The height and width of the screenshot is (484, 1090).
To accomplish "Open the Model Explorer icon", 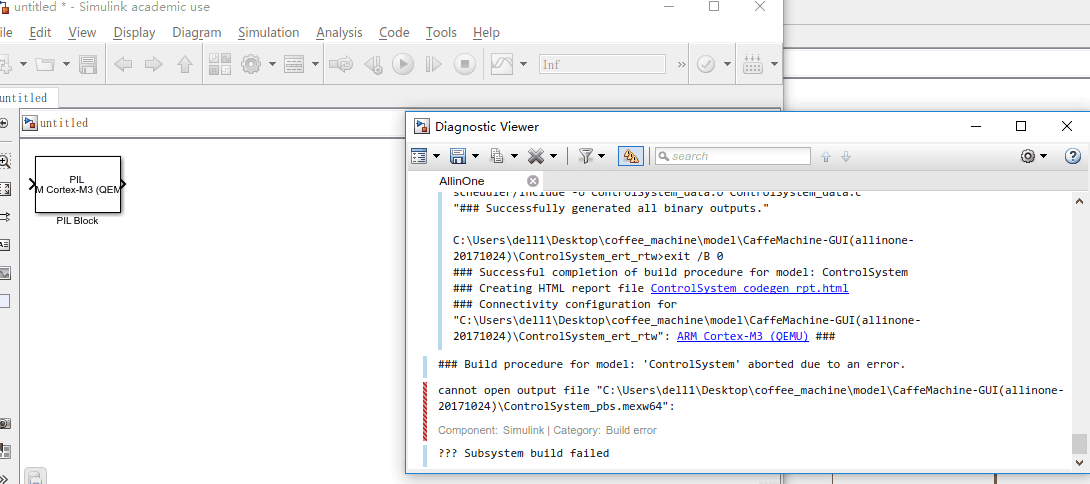I will [294, 65].
